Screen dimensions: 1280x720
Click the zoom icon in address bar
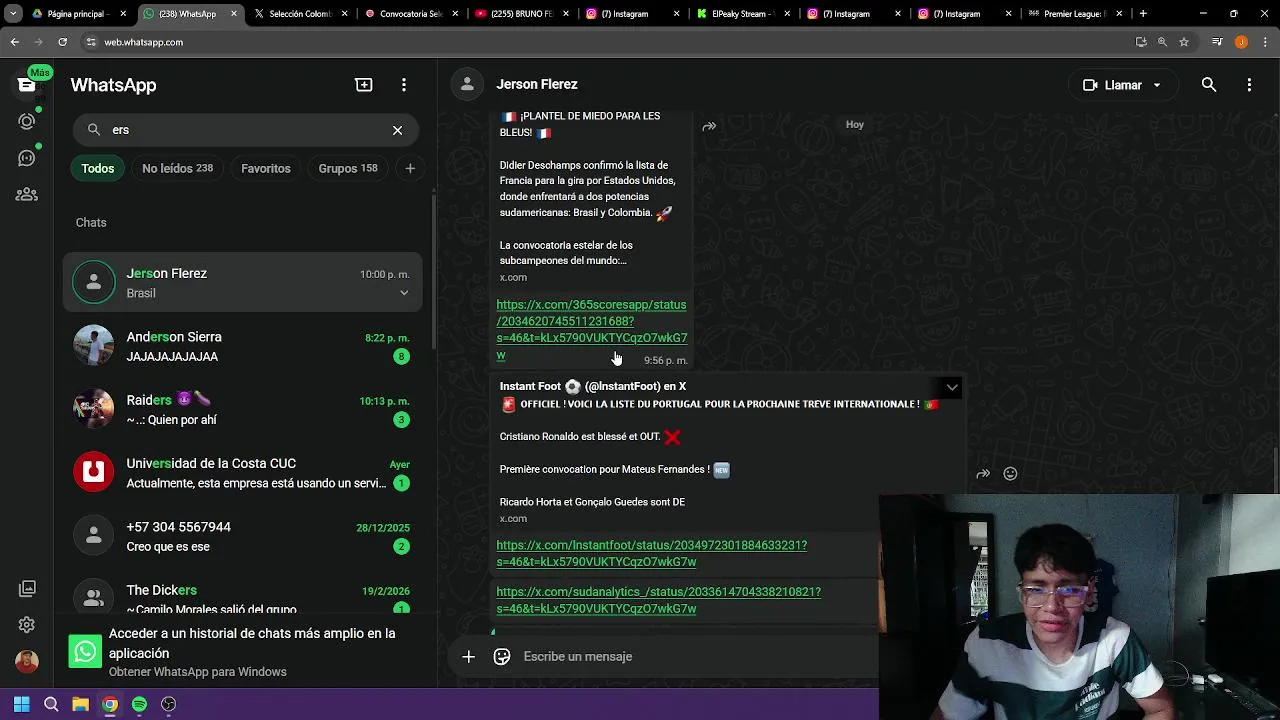pos(1162,42)
